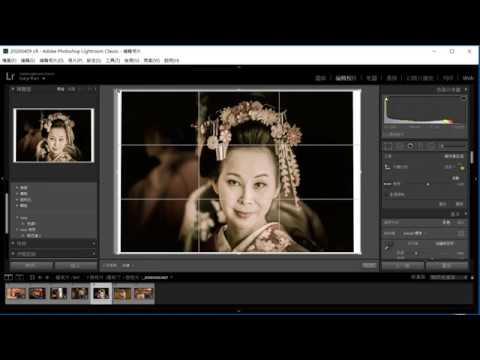This screenshot has height=360, width=480.
Task: Click Close in the crop tool panel
Action: (x=459, y=204)
